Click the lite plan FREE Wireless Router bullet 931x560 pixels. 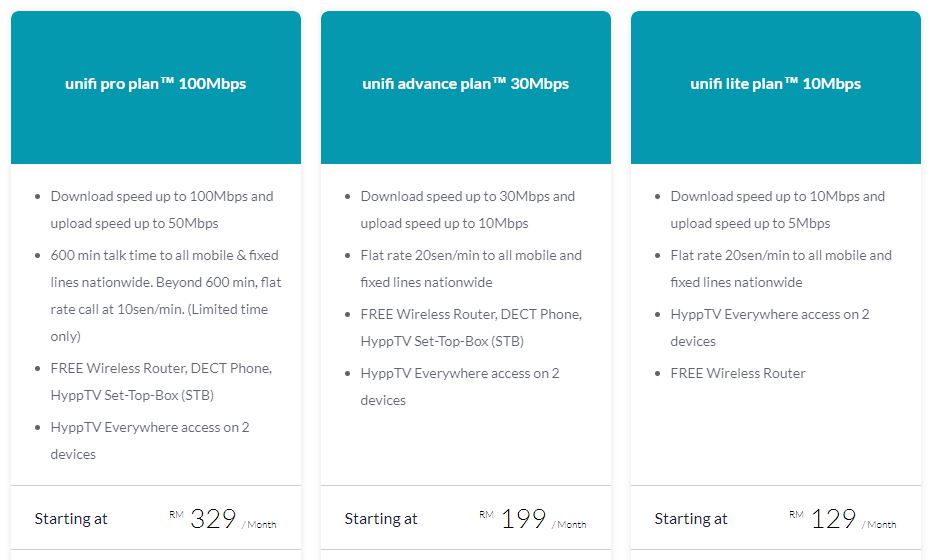pos(738,373)
